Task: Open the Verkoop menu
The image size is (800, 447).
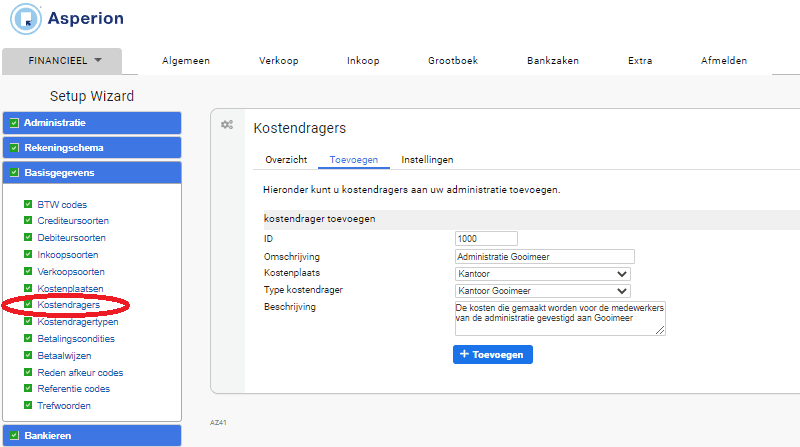Action: coord(279,61)
